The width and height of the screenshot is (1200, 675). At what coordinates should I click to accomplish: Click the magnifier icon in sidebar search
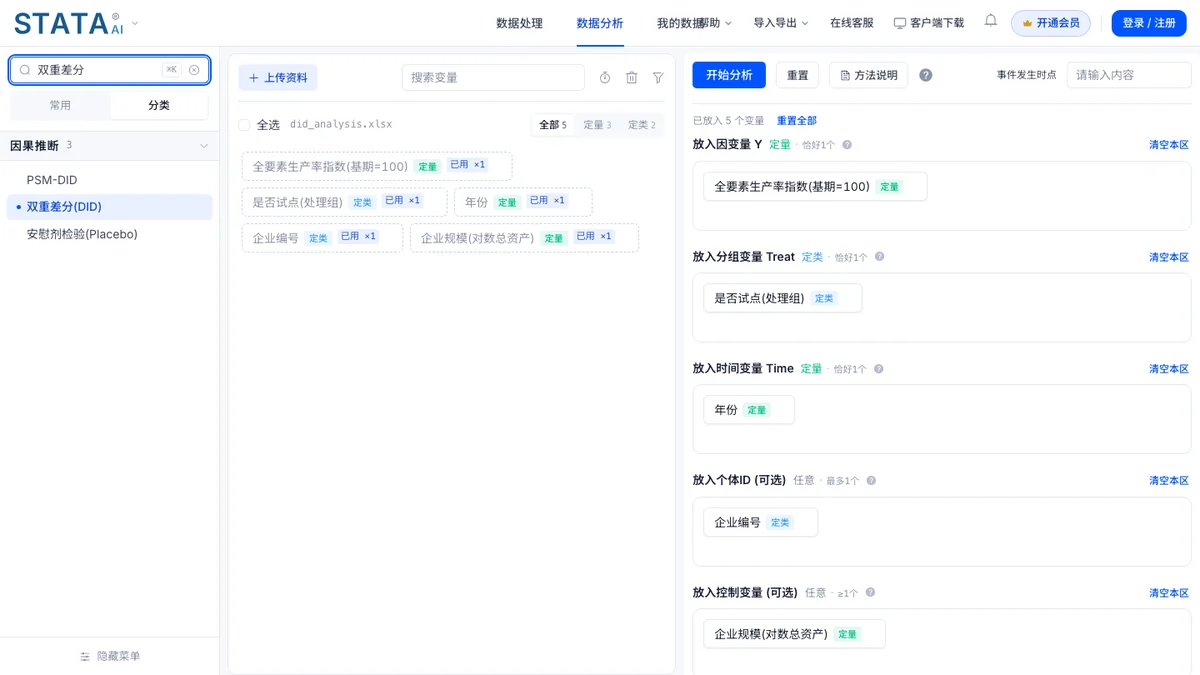pos(25,70)
